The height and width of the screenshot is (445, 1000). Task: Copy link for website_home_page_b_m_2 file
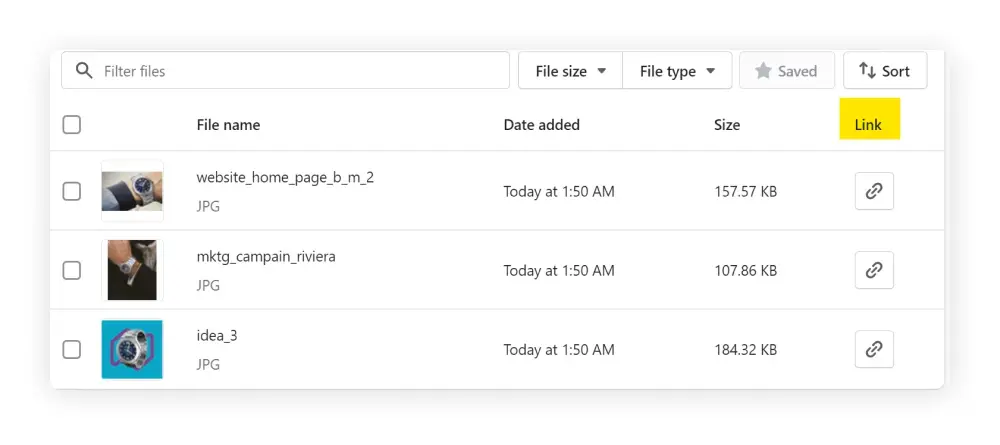pyautogui.click(x=874, y=191)
